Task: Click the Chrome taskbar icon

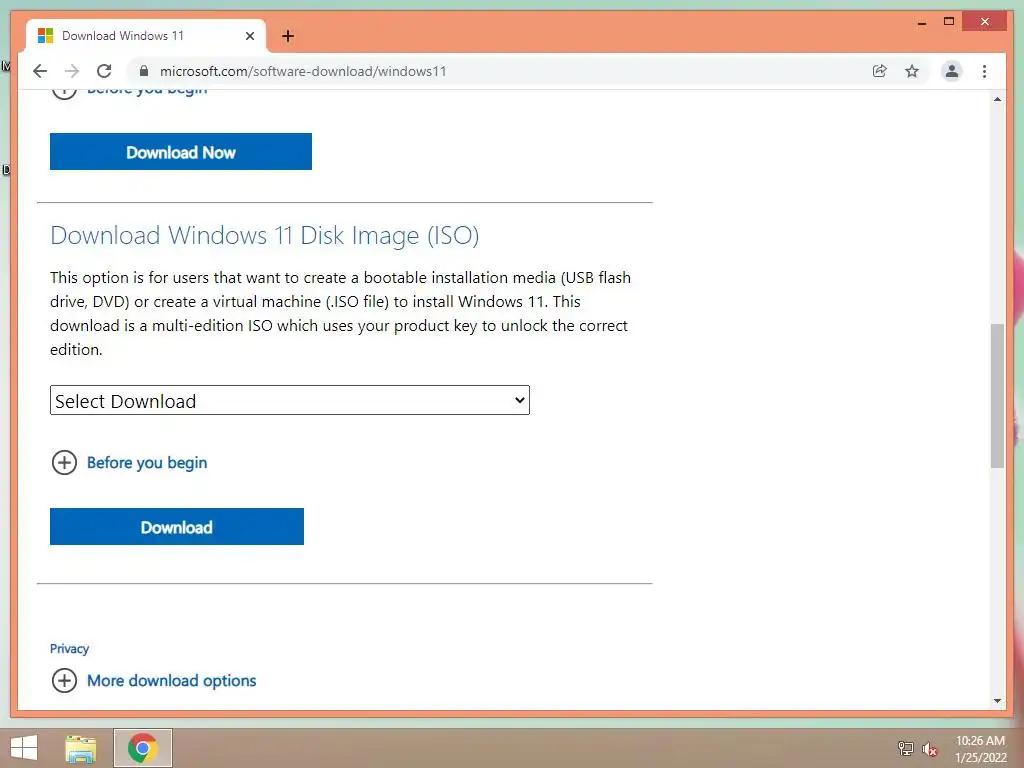Action: point(143,748)
